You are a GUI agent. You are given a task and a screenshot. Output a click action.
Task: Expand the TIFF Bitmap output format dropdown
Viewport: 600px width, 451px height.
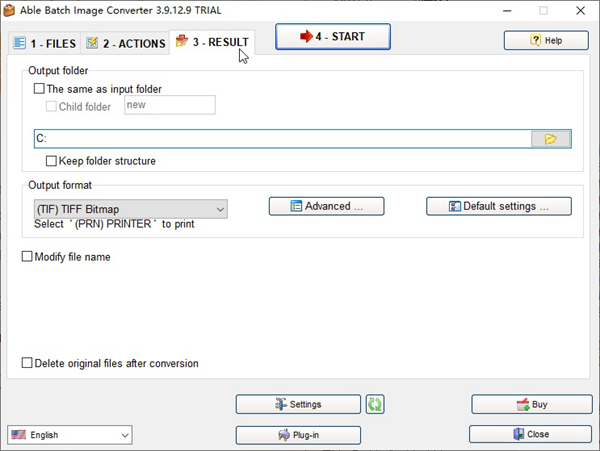[130, 209]
